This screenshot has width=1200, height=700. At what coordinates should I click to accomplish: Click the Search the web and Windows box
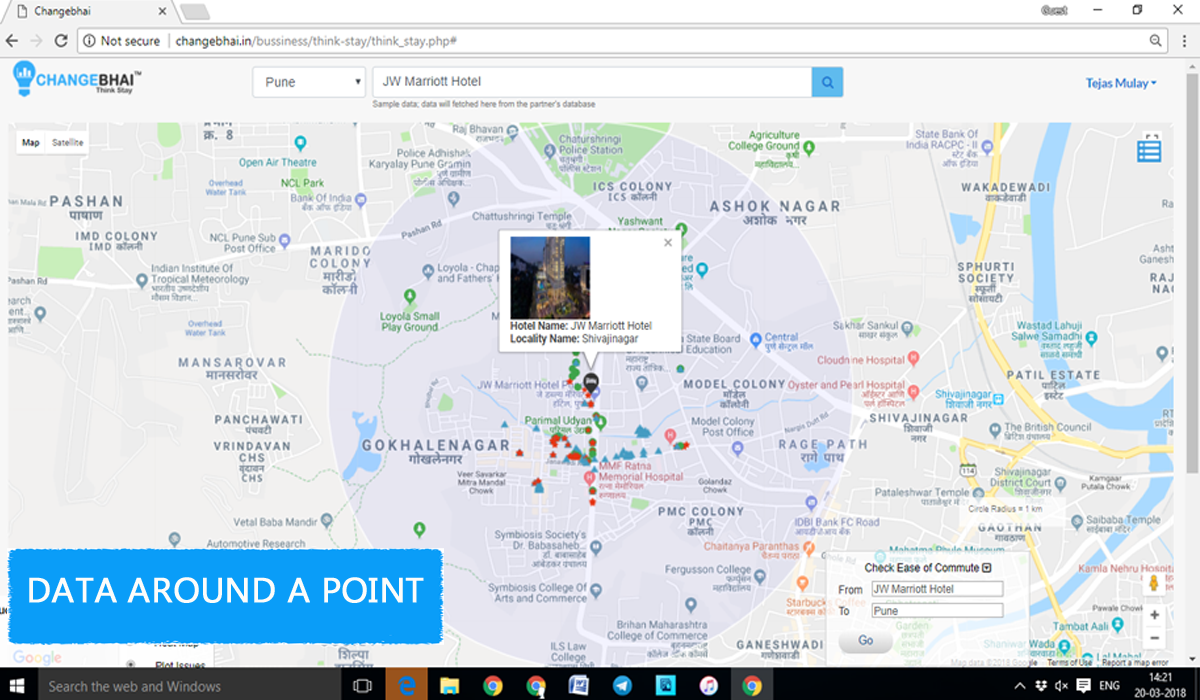tap(190, 686)
